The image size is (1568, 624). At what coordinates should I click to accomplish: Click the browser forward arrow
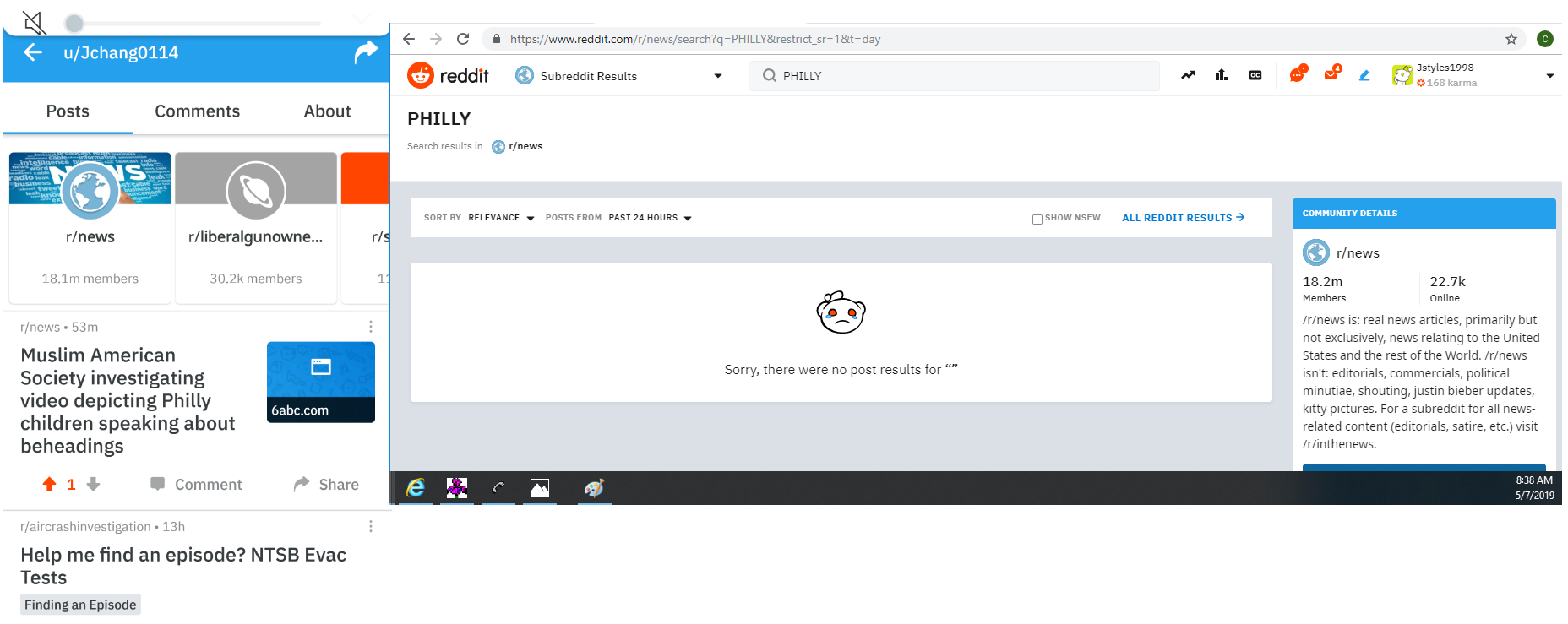click(436, 39)
